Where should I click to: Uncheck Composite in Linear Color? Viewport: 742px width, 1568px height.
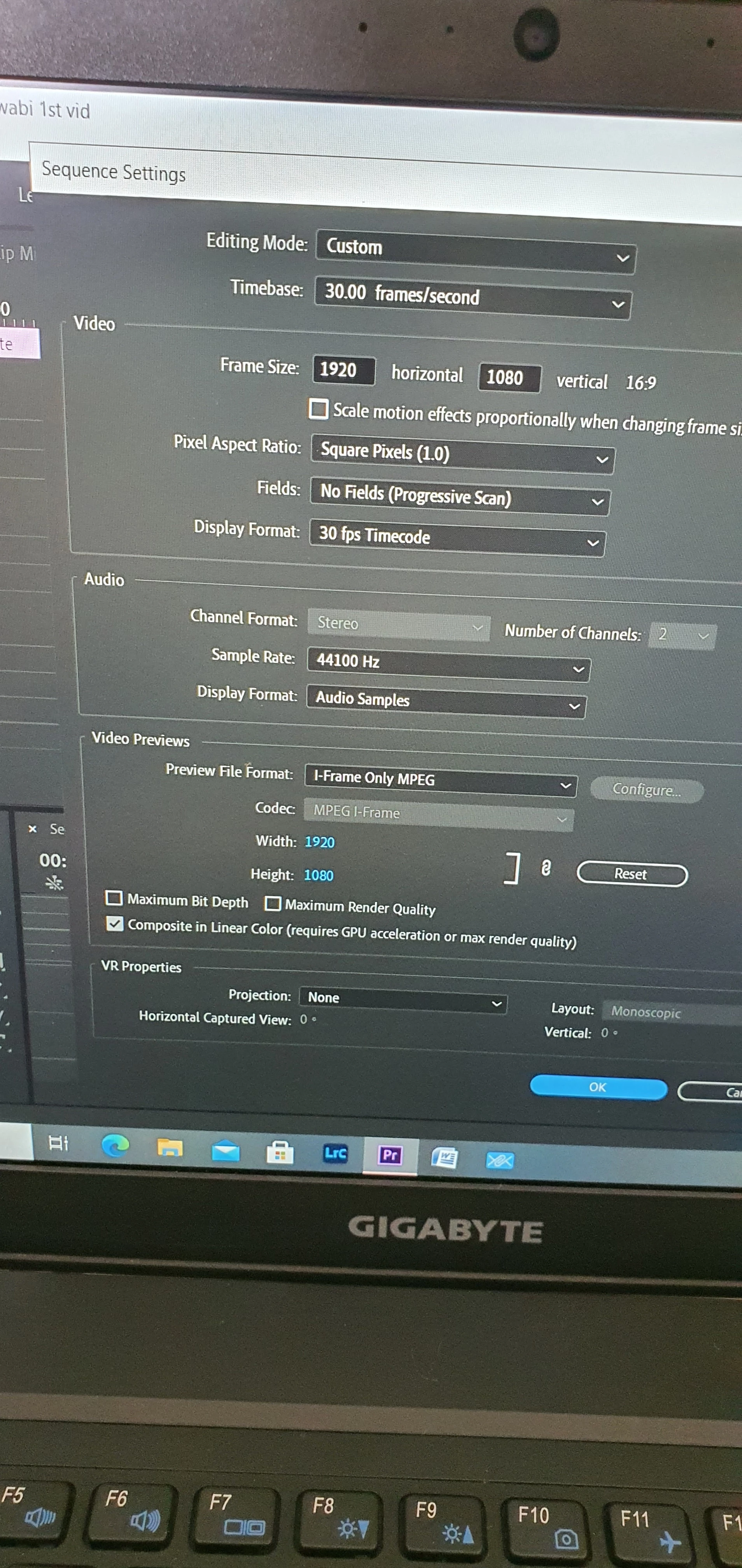click(114, 923)
